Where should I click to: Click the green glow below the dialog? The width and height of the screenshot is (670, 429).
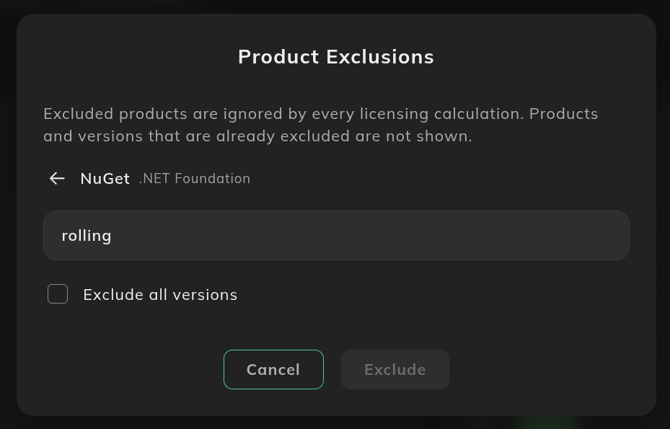[x=547, y=423]
